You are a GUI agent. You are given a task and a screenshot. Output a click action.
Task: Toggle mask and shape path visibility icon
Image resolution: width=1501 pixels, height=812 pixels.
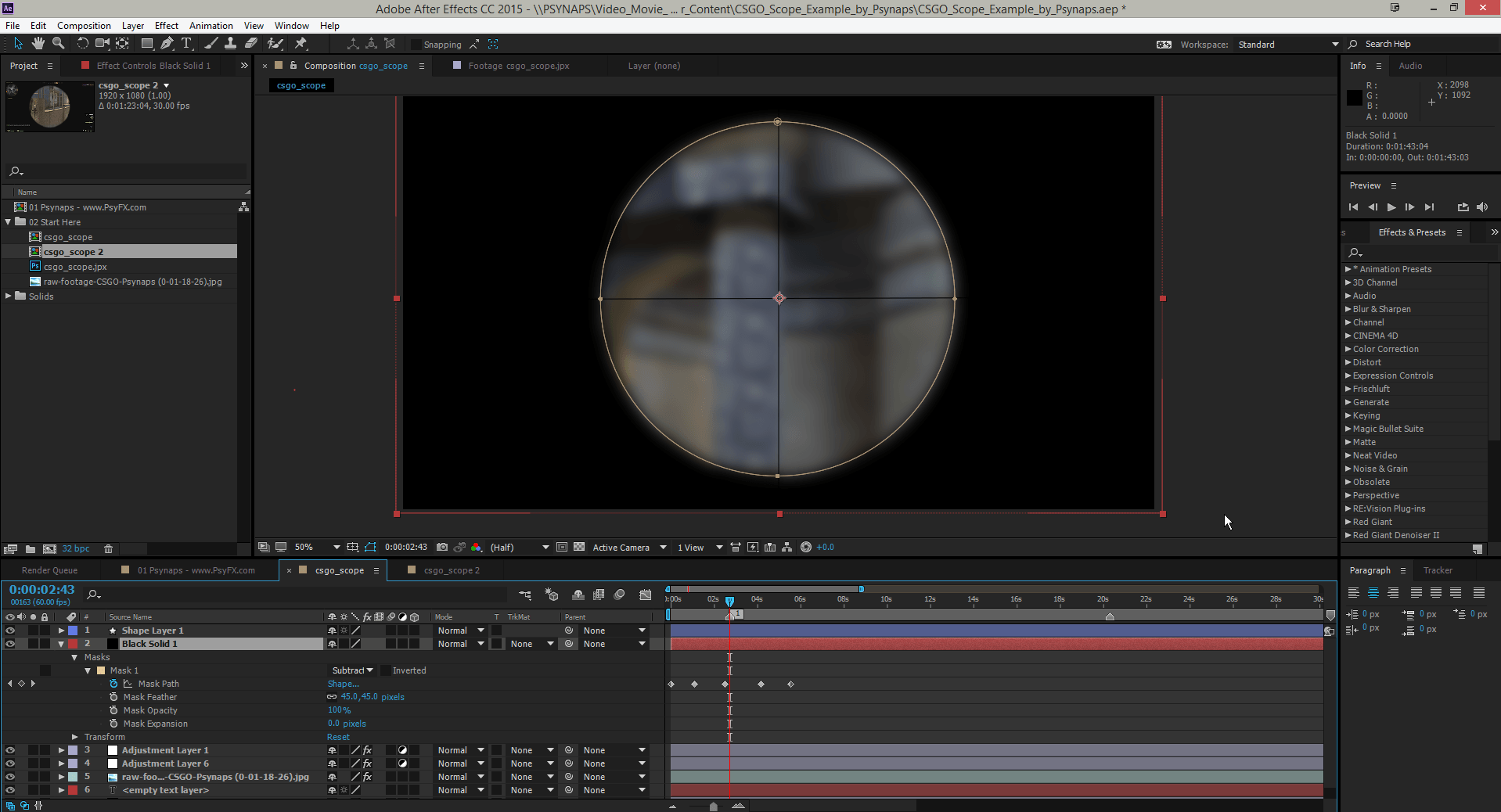tap(370, 548)
